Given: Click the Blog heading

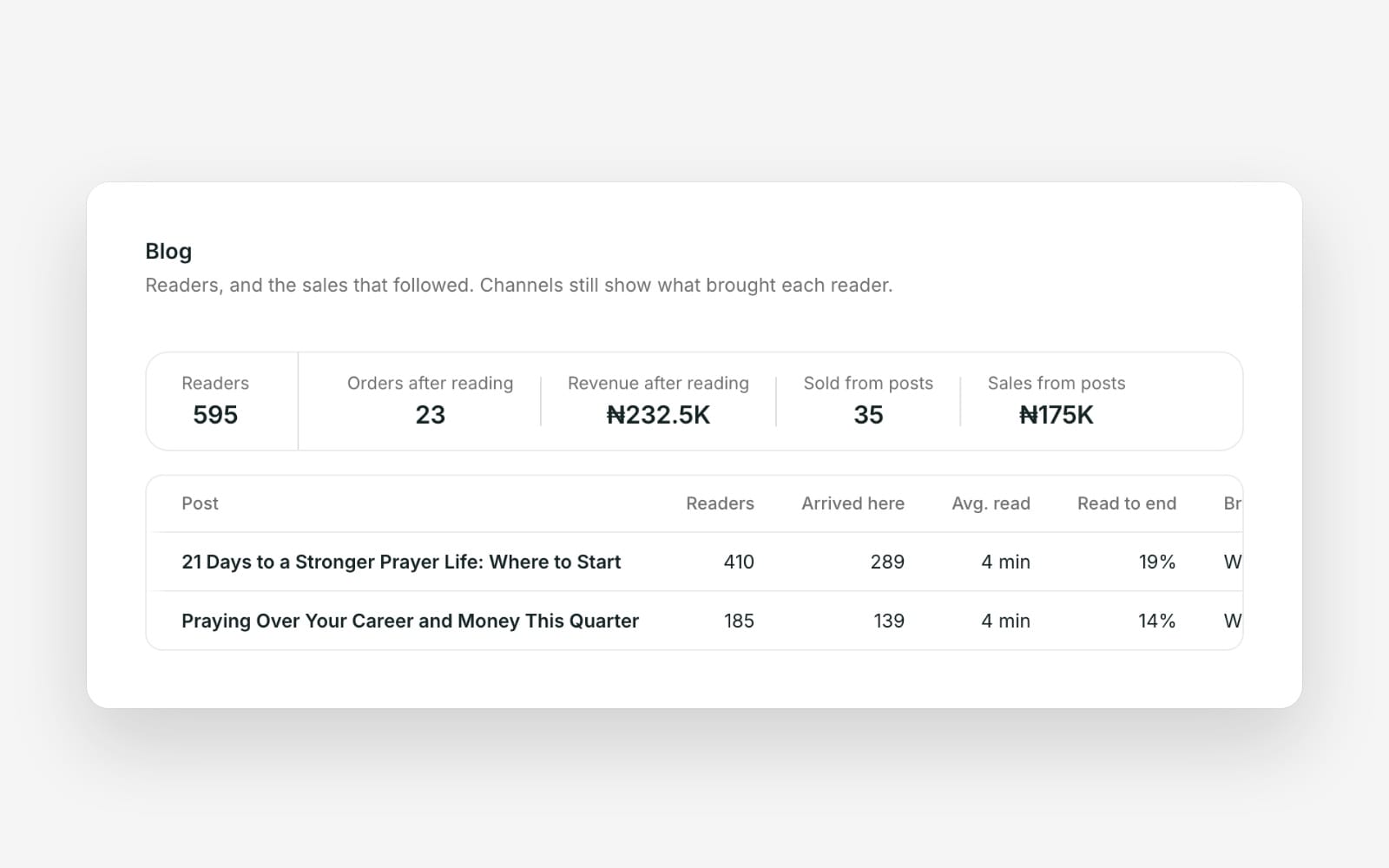Looking at the screenshot, I should click(168, 251).
